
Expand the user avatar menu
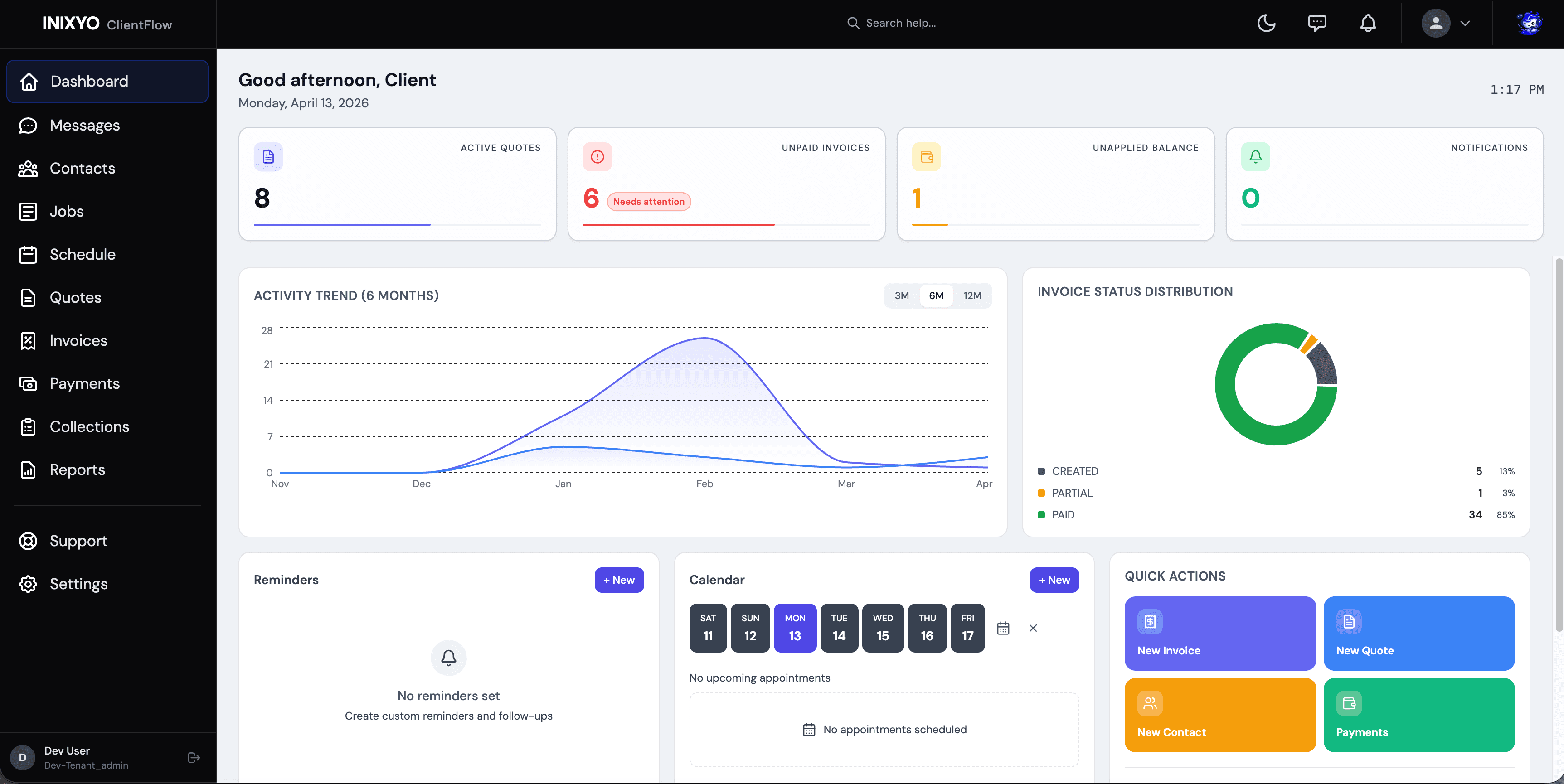[x=1435, y=23]
